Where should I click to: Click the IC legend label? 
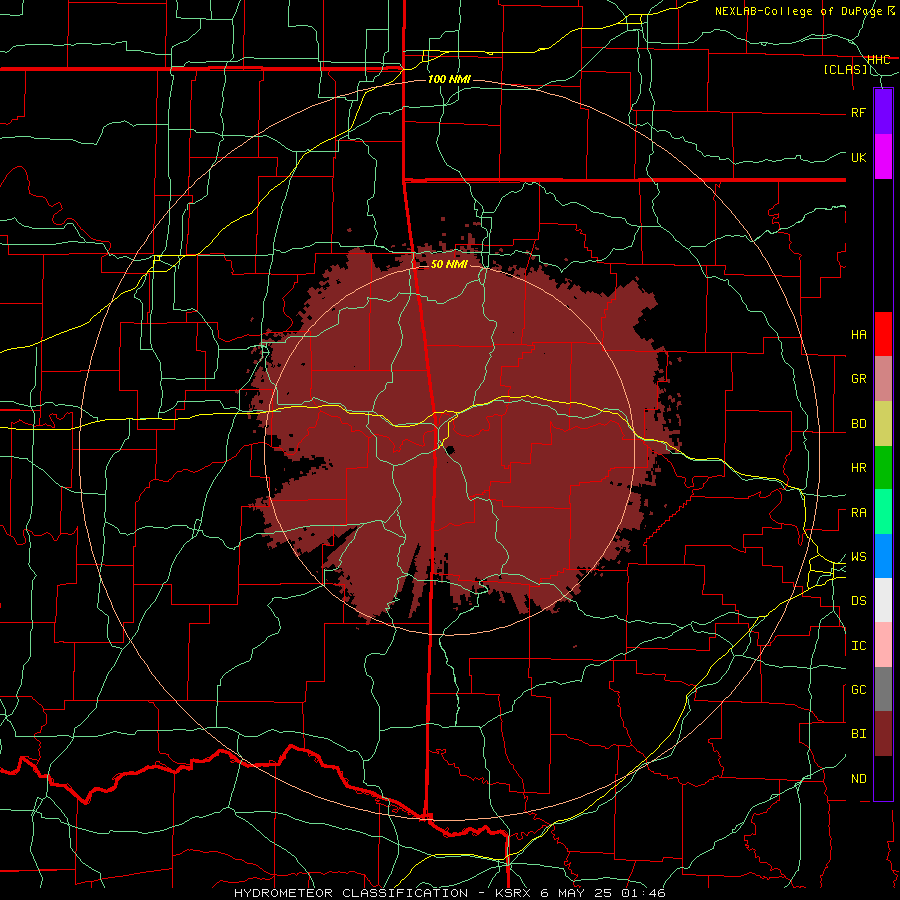[x=858, y=646]
